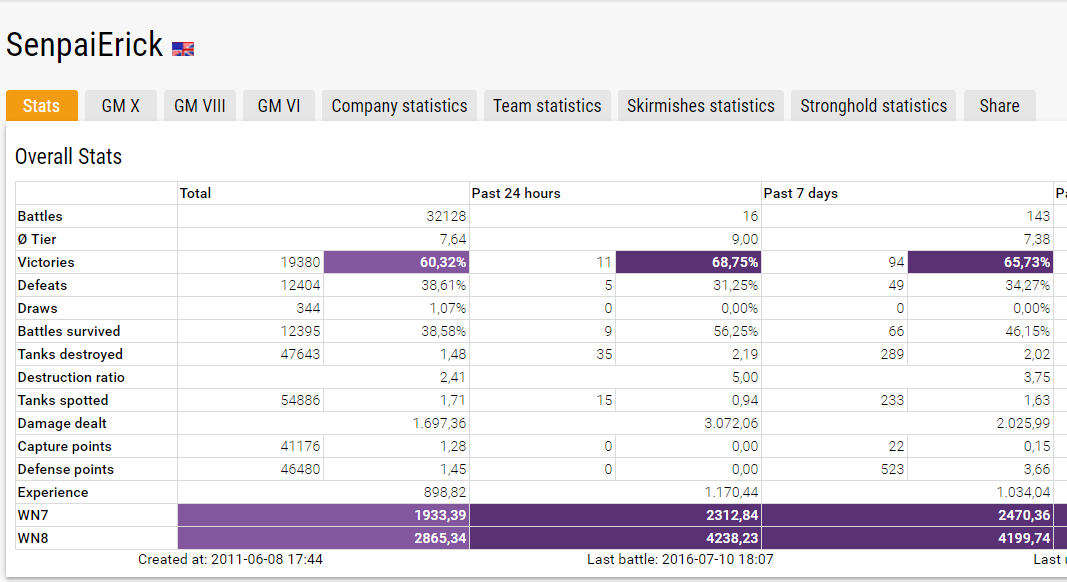Click total tanks destroyed value 47643
Image resolution: width=1067 pixels, height=582 pixels.
coord(300,355)
